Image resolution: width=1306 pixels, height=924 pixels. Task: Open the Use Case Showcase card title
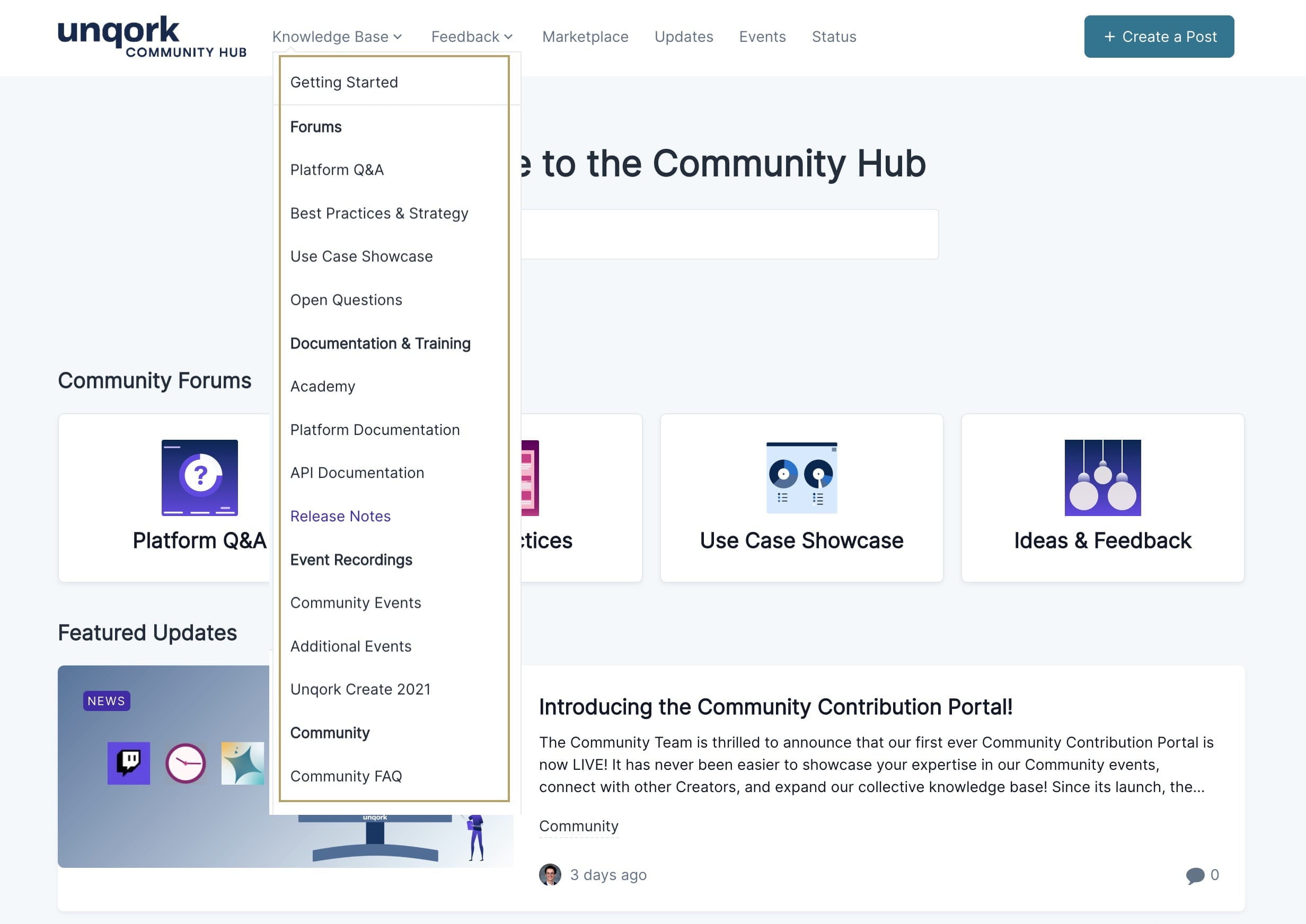click(802, 540)
